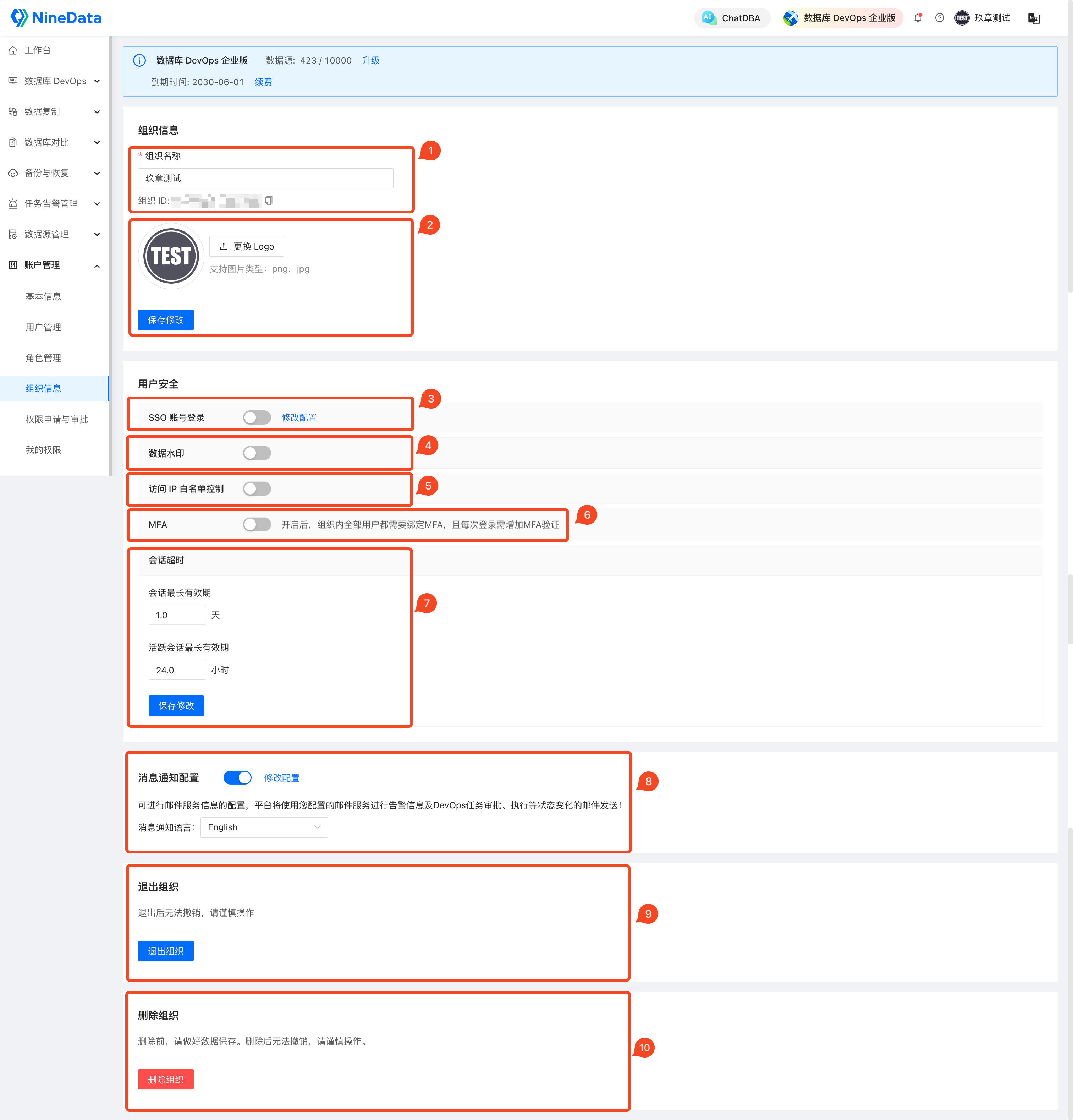Open the notification bell
1073x1120 pixels.
click(918, 18)
